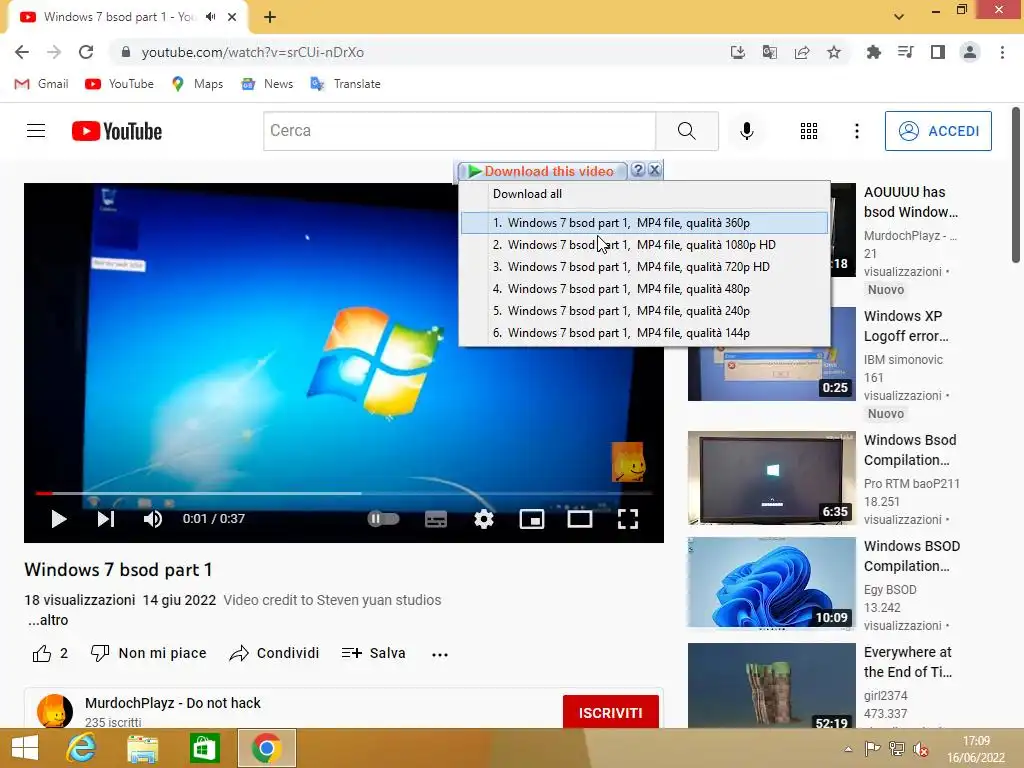The width and height of the screenshot is (1024, 768).
Task: Toggle the autoplay switch in player
Action: pyautogui.click(x=383, y=519)
